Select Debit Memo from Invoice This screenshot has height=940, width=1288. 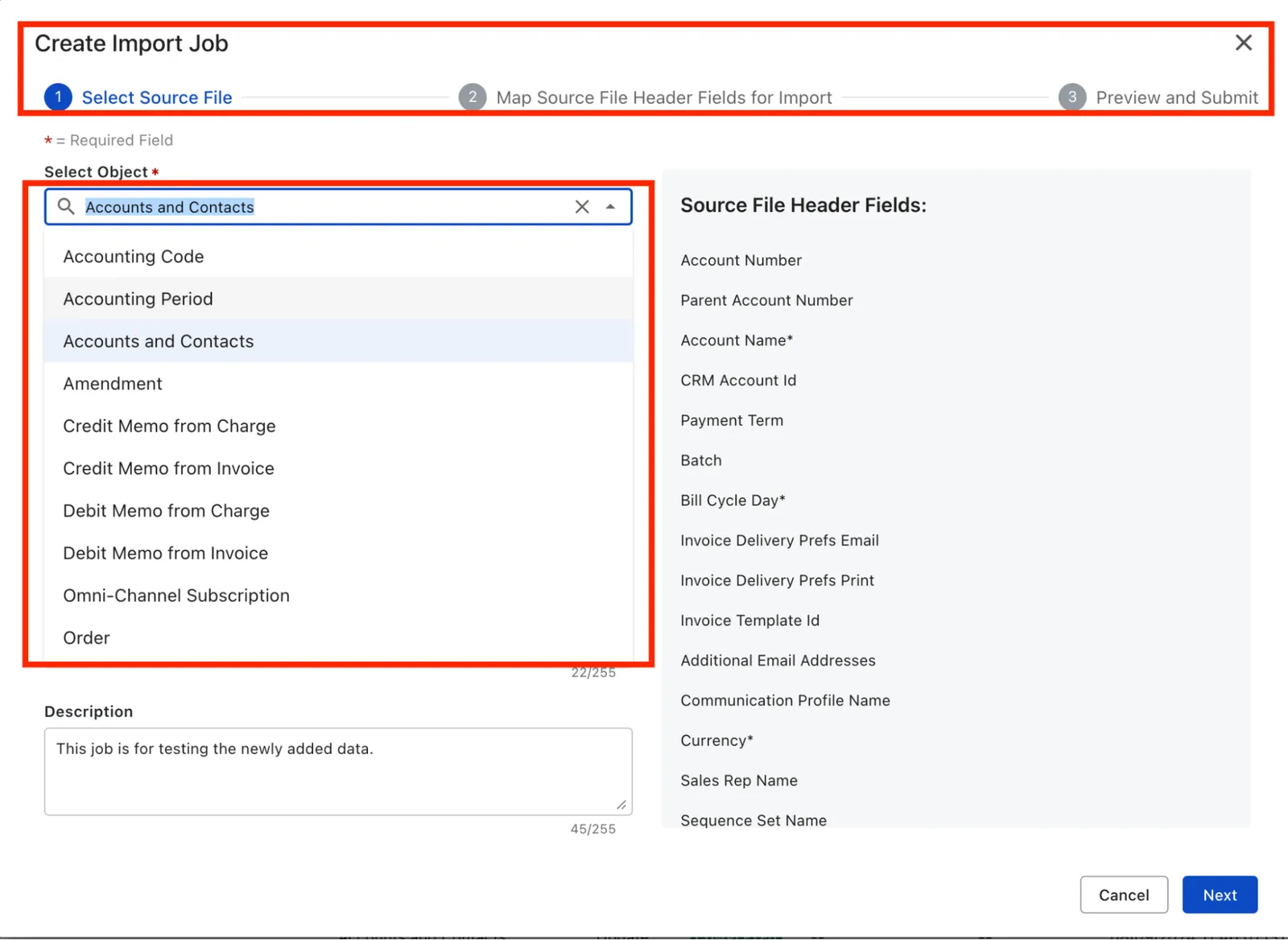339,553
